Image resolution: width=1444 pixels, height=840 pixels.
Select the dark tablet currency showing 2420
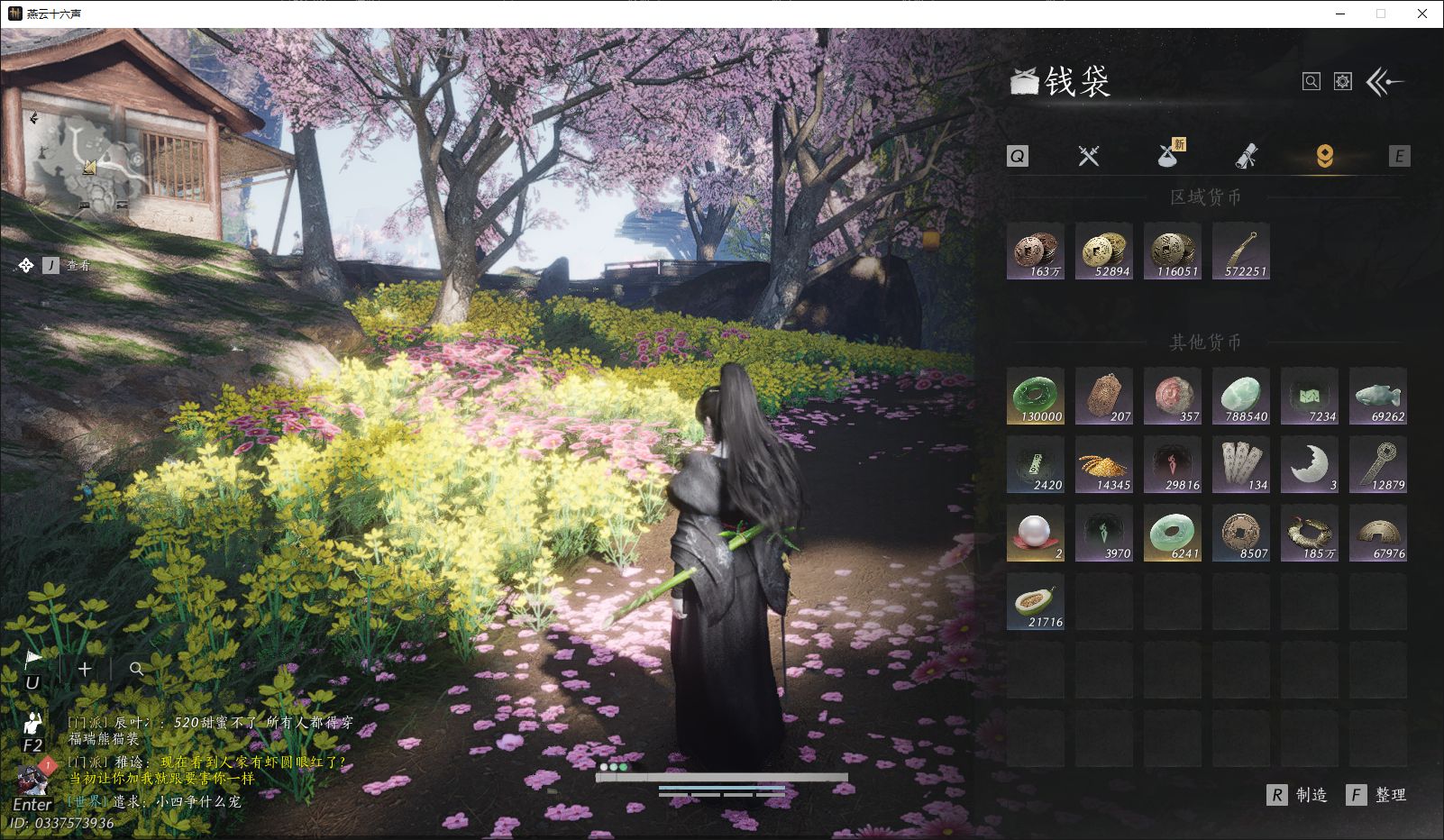(1036, 464)
